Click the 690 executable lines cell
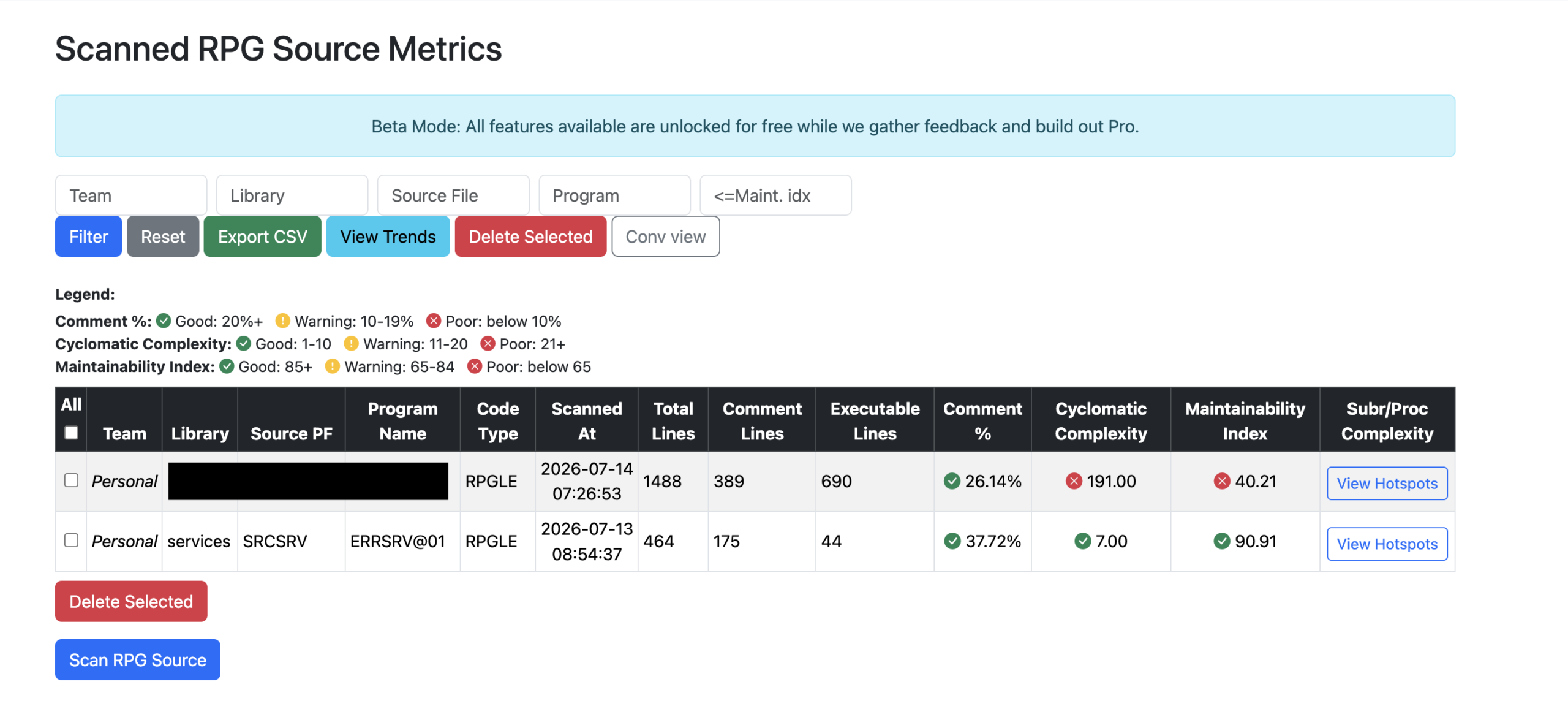The height and width of the screenshot is (717, 1568). 875,481
